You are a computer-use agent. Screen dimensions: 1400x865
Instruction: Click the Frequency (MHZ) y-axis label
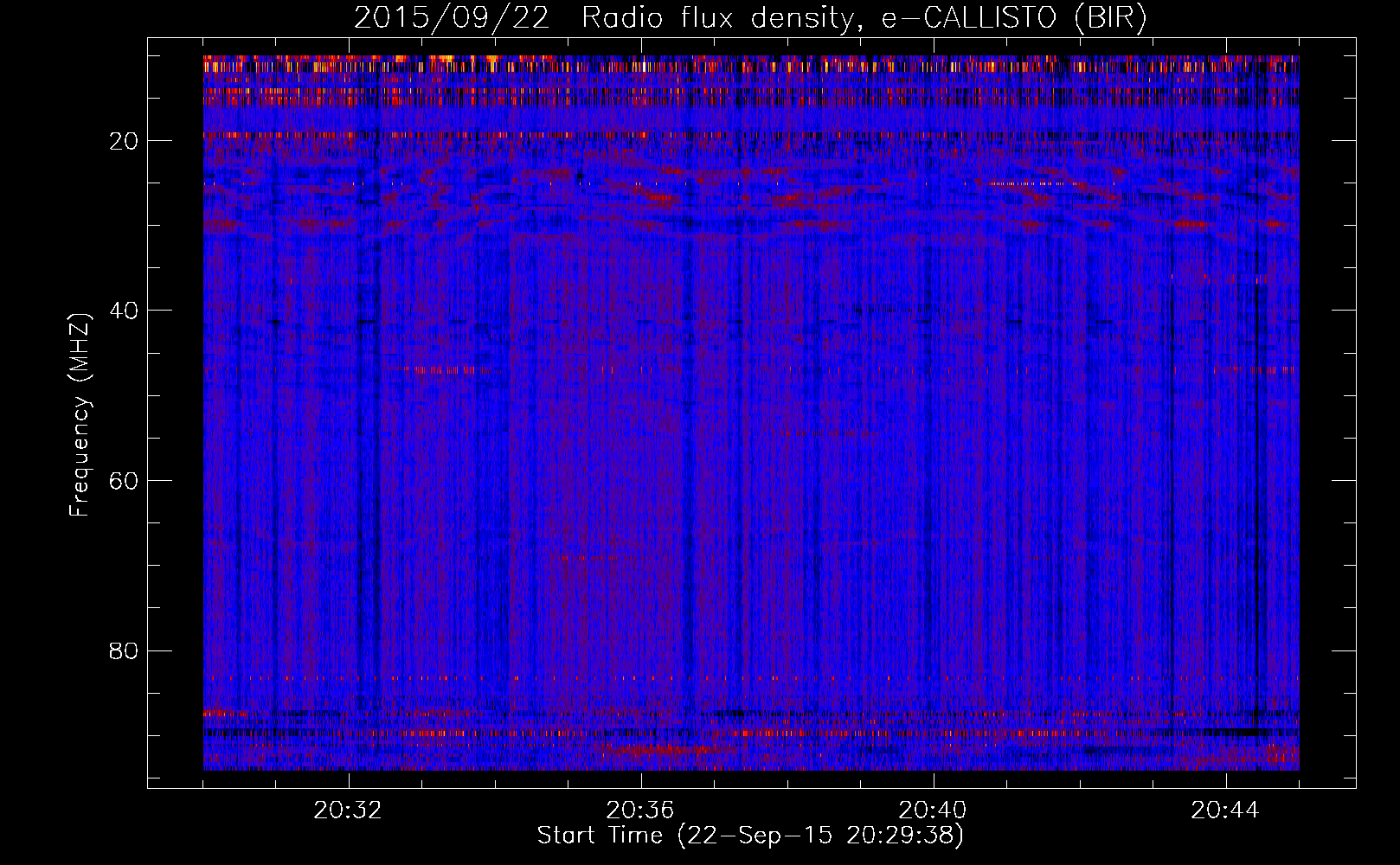(80, 415)
